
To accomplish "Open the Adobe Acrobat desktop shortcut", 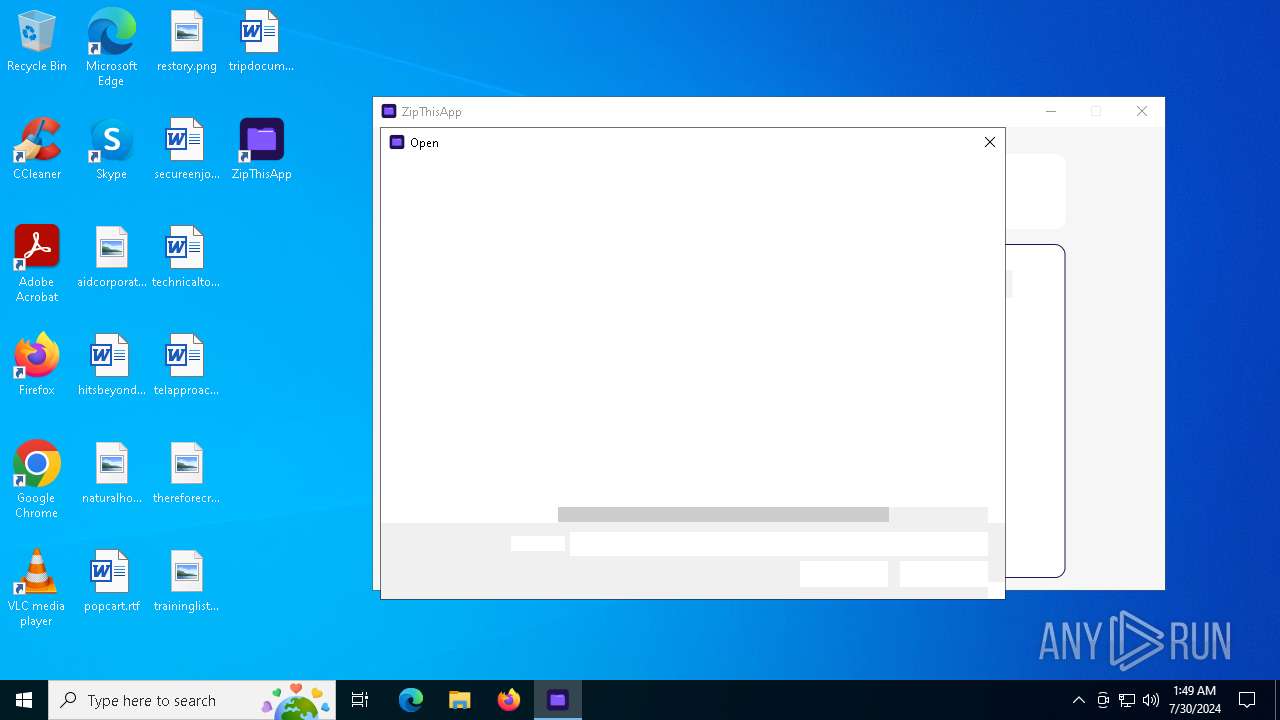I will pos(37,264).
